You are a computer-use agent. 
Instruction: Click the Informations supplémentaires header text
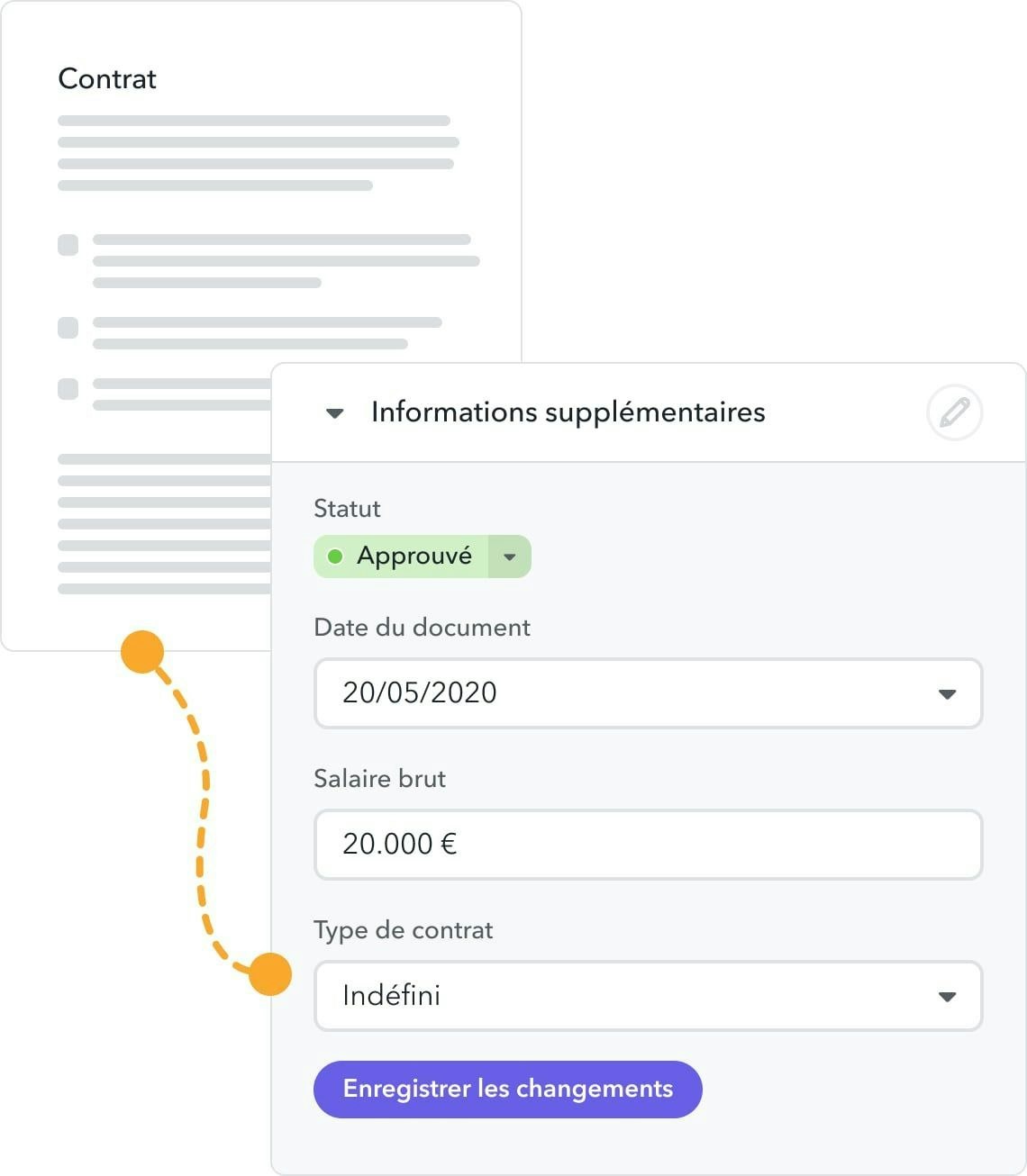point(568,412)
